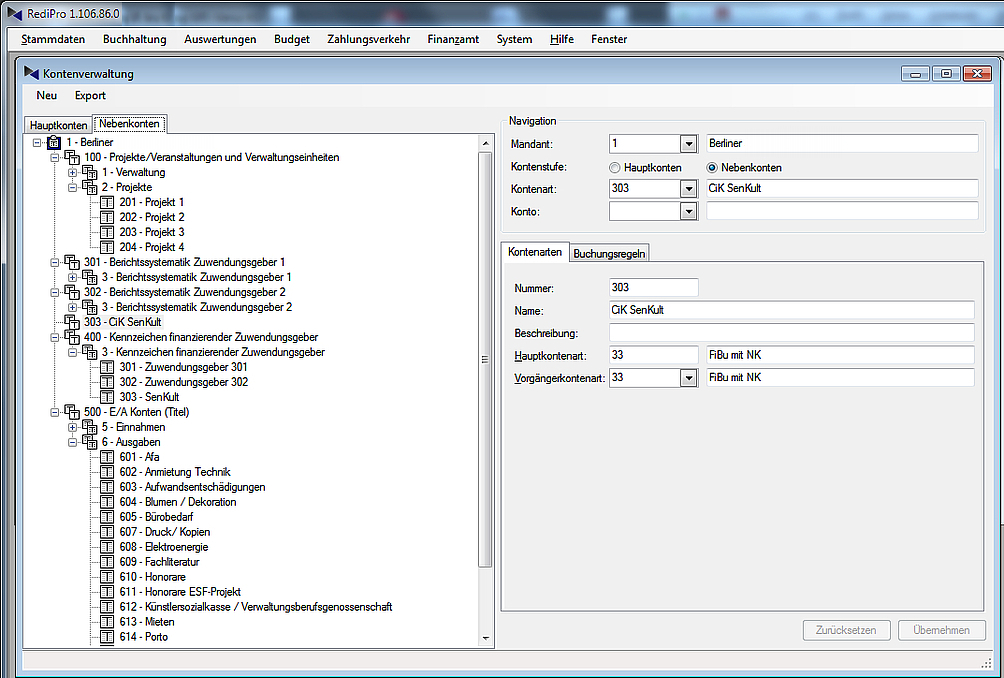Click Neu to create a new account

pos(46,96)
